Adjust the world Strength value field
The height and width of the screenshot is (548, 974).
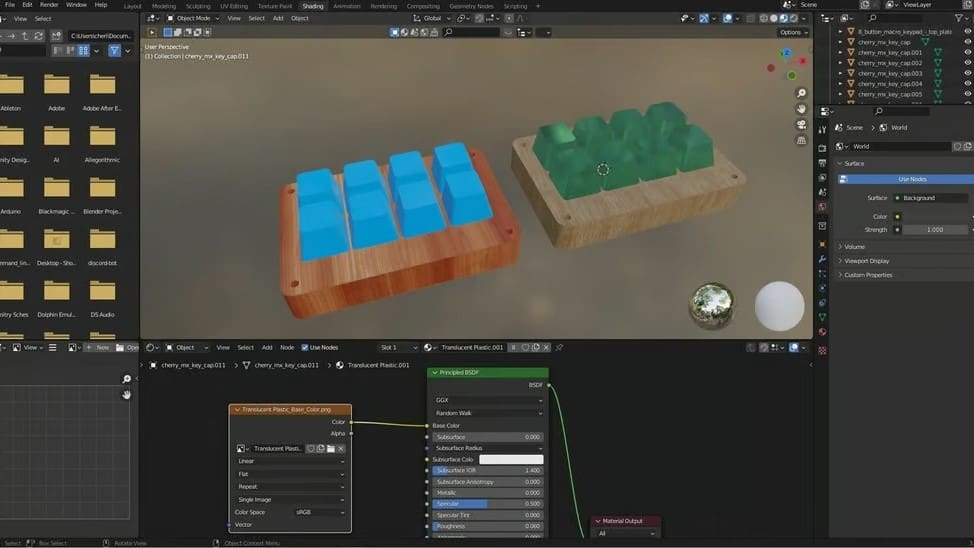(x=935, y=230)
